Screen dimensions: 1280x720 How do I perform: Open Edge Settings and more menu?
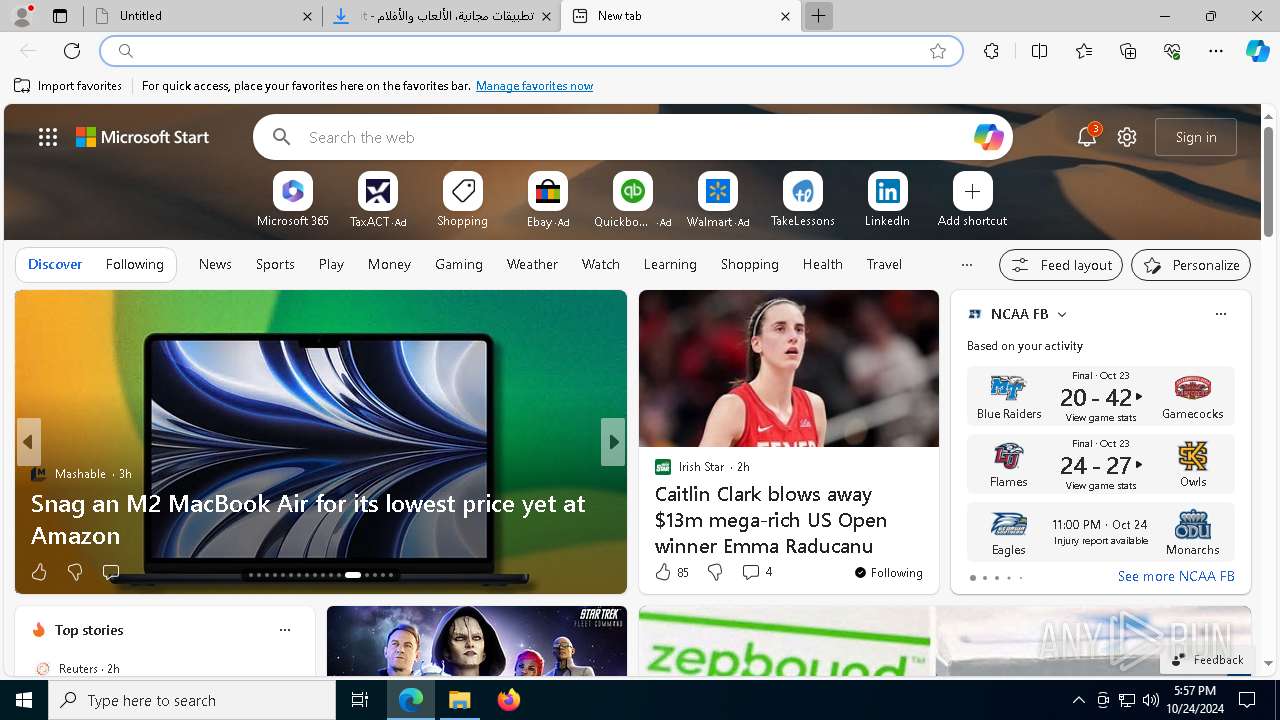1216,51
